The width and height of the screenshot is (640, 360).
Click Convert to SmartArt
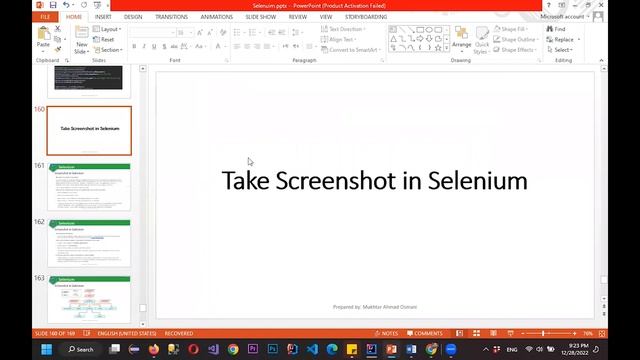[x=351, y=49]
